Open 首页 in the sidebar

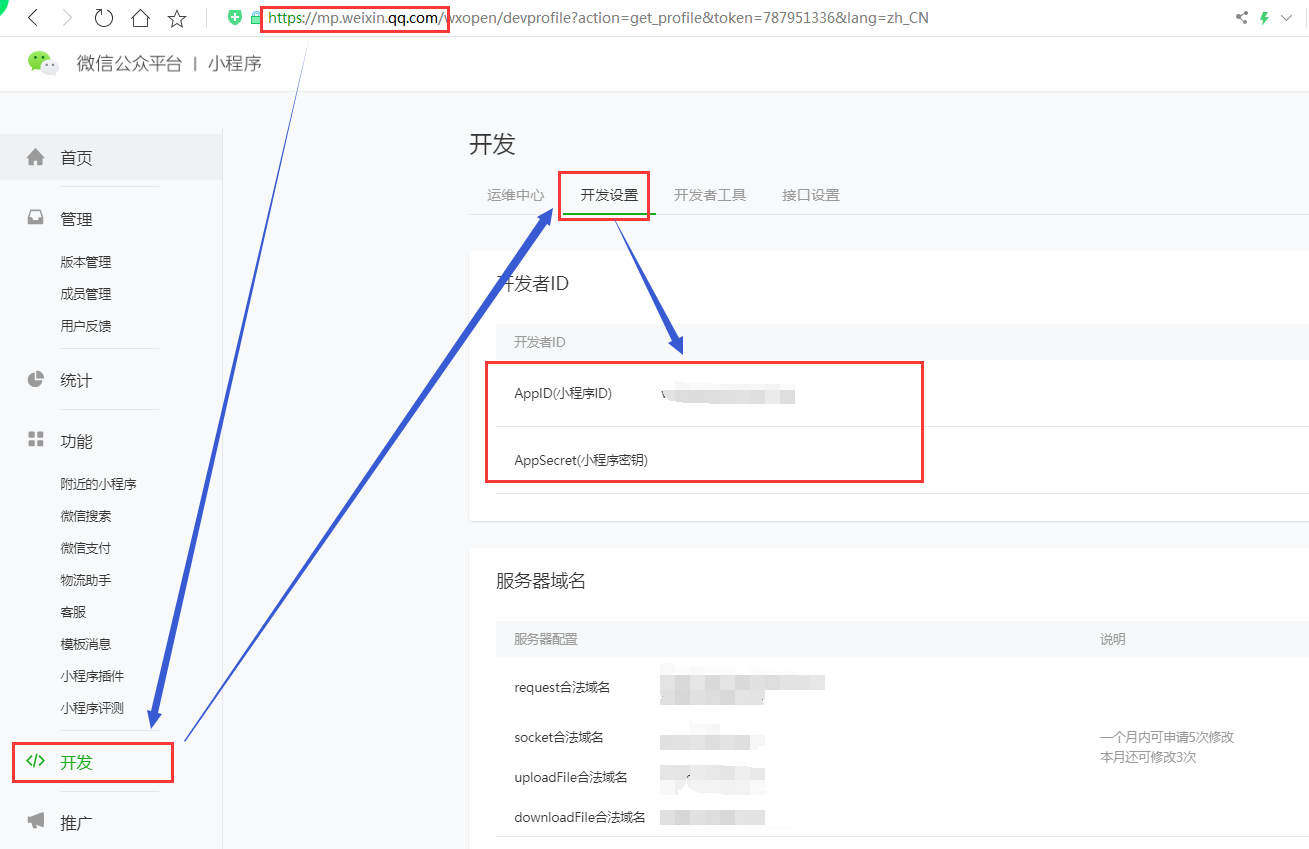pyautogui.click(x=76, y=158)
